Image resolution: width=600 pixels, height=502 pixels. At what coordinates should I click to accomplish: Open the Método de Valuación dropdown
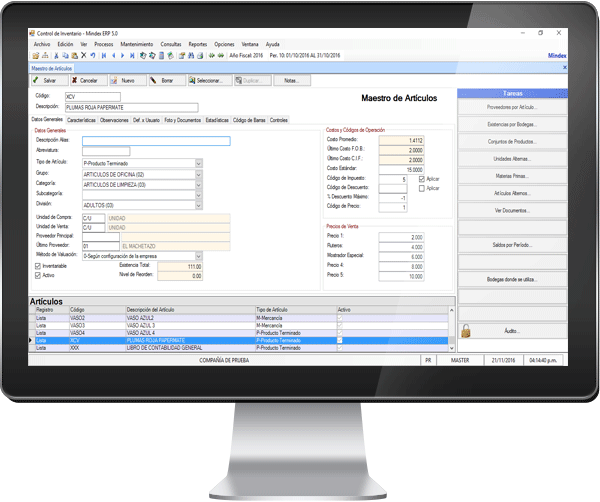pyautogui.click(x=199, y=256)
